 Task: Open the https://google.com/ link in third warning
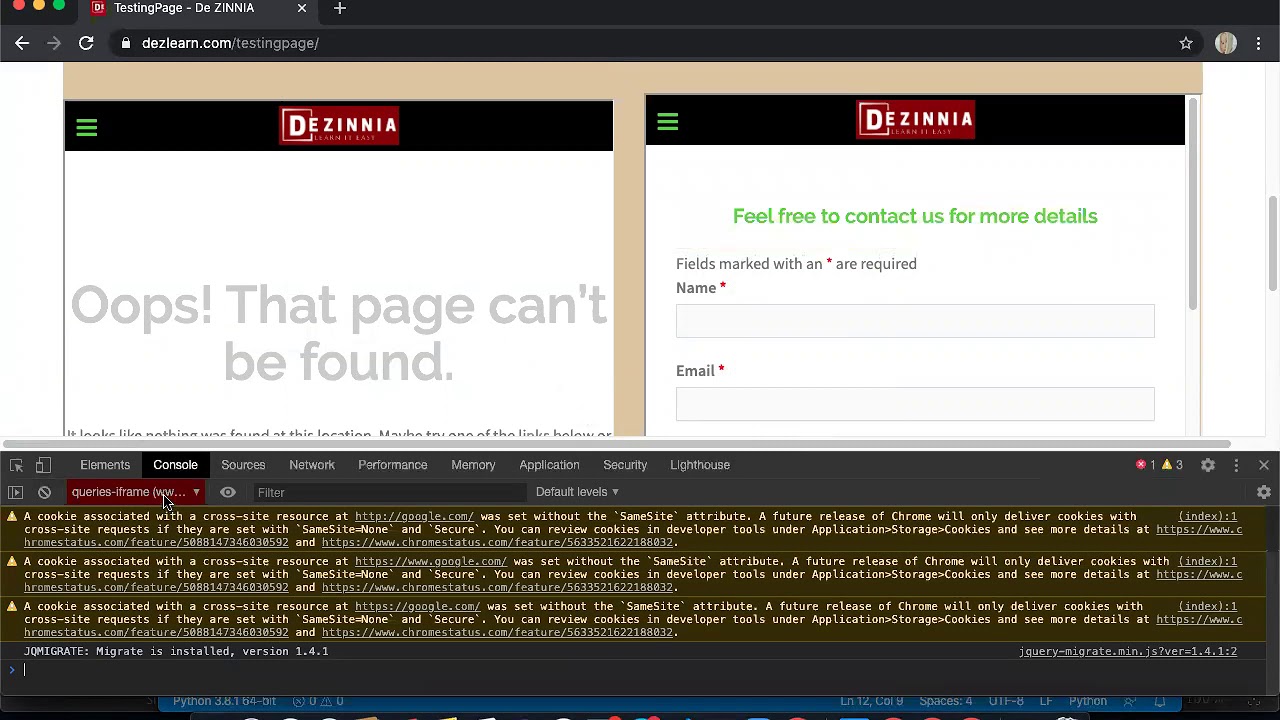(x=417, y=607)
